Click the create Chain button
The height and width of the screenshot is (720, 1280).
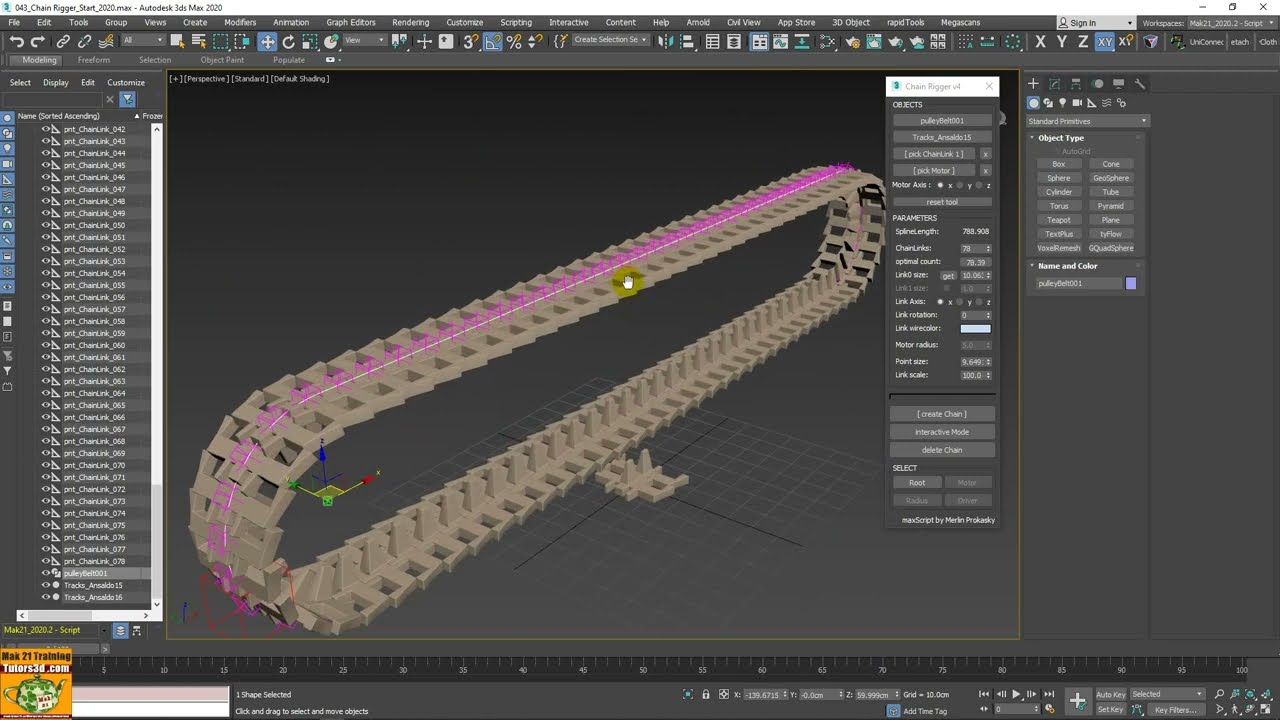942,414
